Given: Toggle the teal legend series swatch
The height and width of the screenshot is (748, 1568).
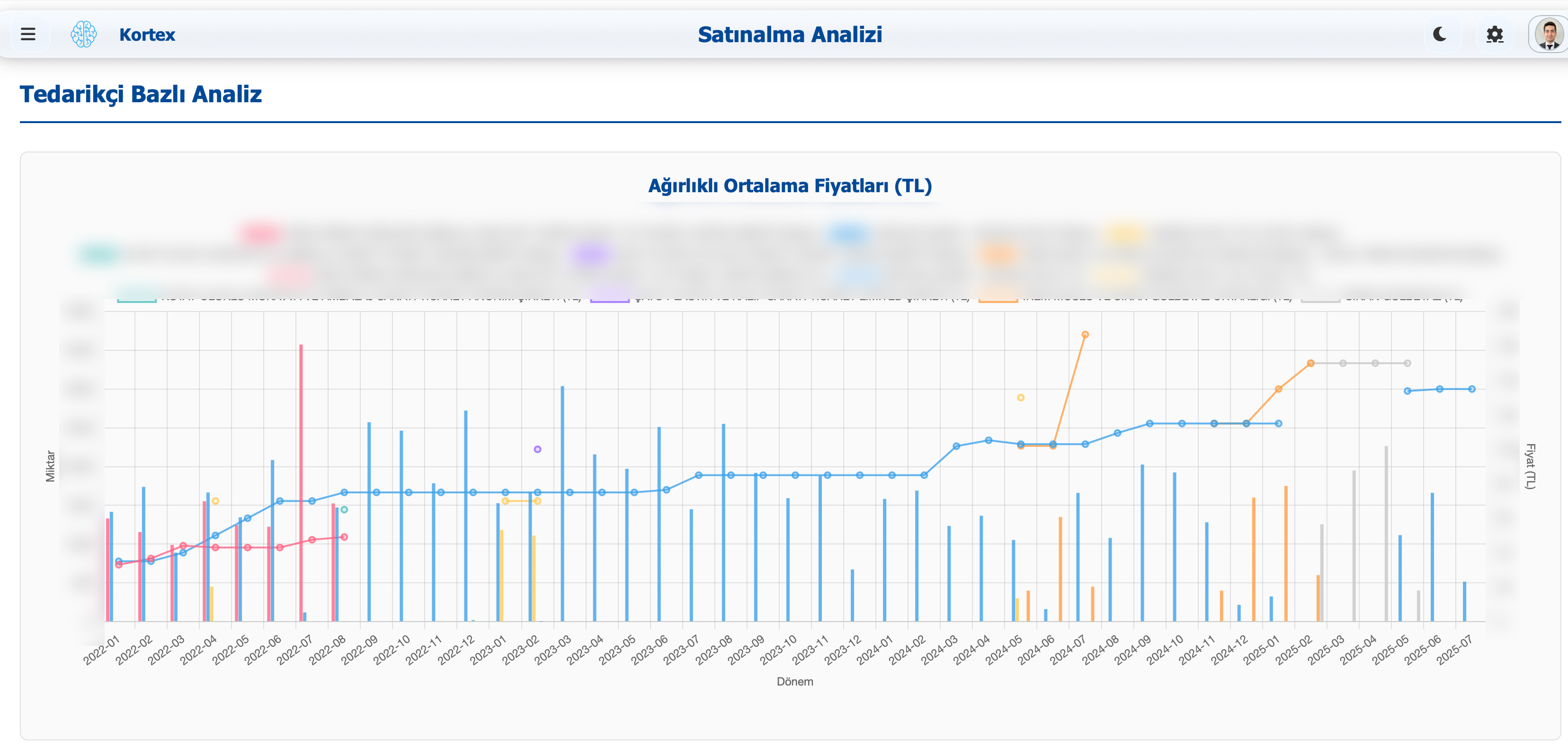Looking at the screenshot, I should [98, 254].
